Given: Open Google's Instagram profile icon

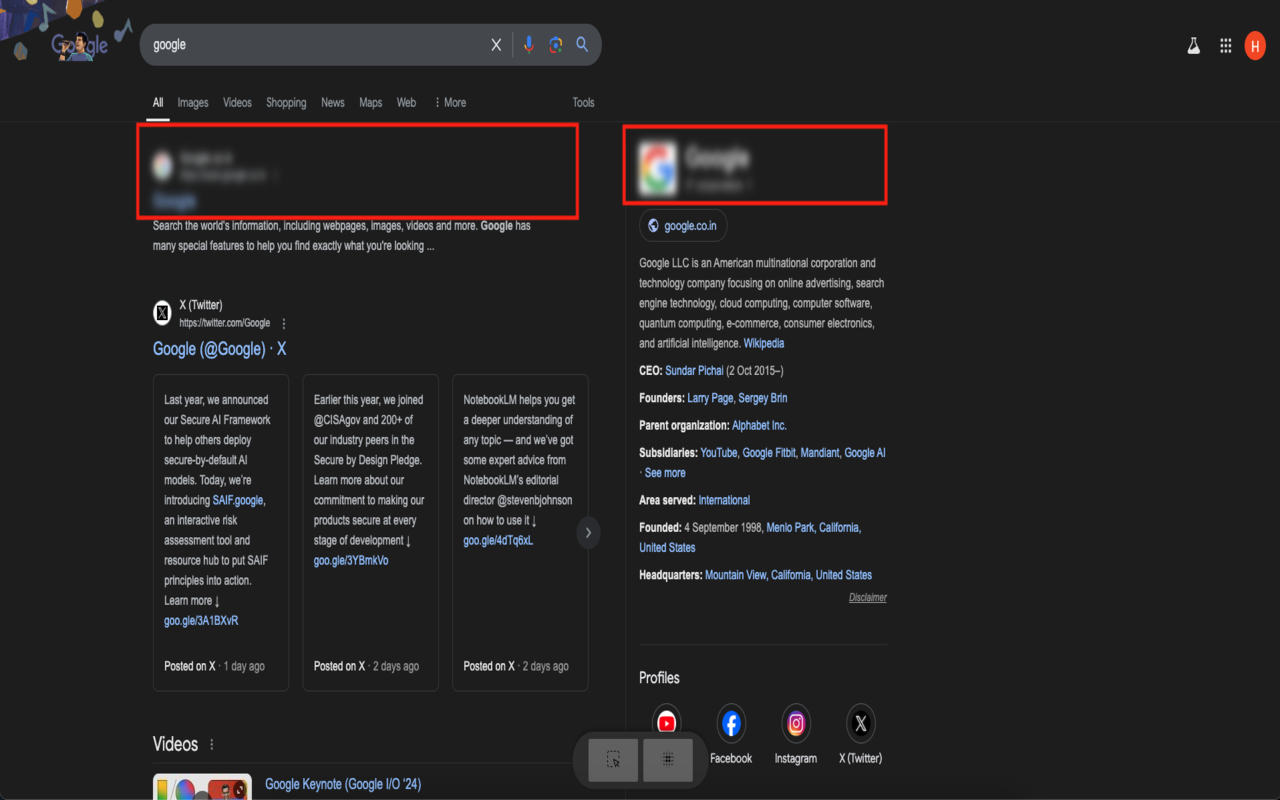Looking at the screenshot, I should 795,722.
